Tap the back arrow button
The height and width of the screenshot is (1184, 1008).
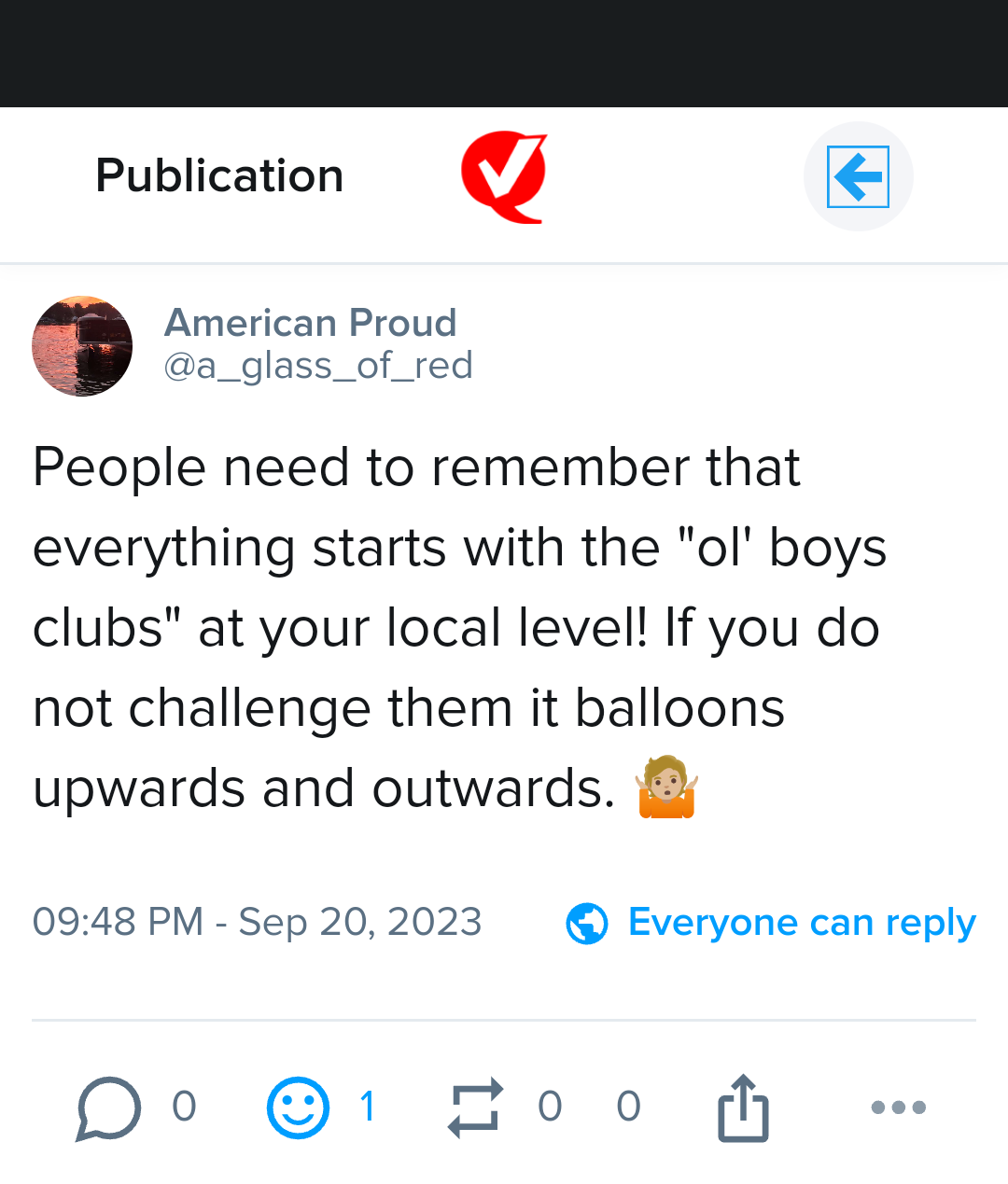click(x=858, y=176)
